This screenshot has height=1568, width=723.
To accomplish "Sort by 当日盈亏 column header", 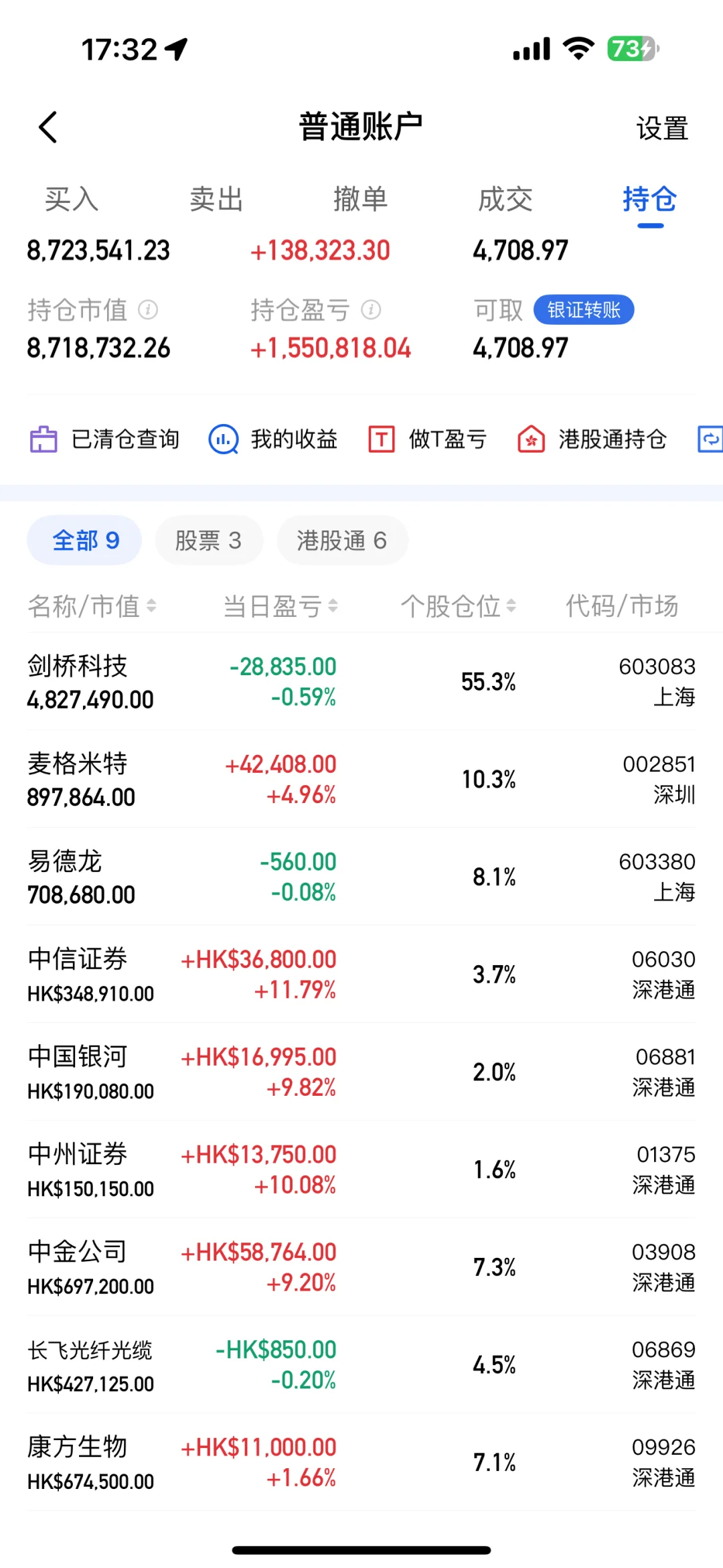I will tap(280, 606).
